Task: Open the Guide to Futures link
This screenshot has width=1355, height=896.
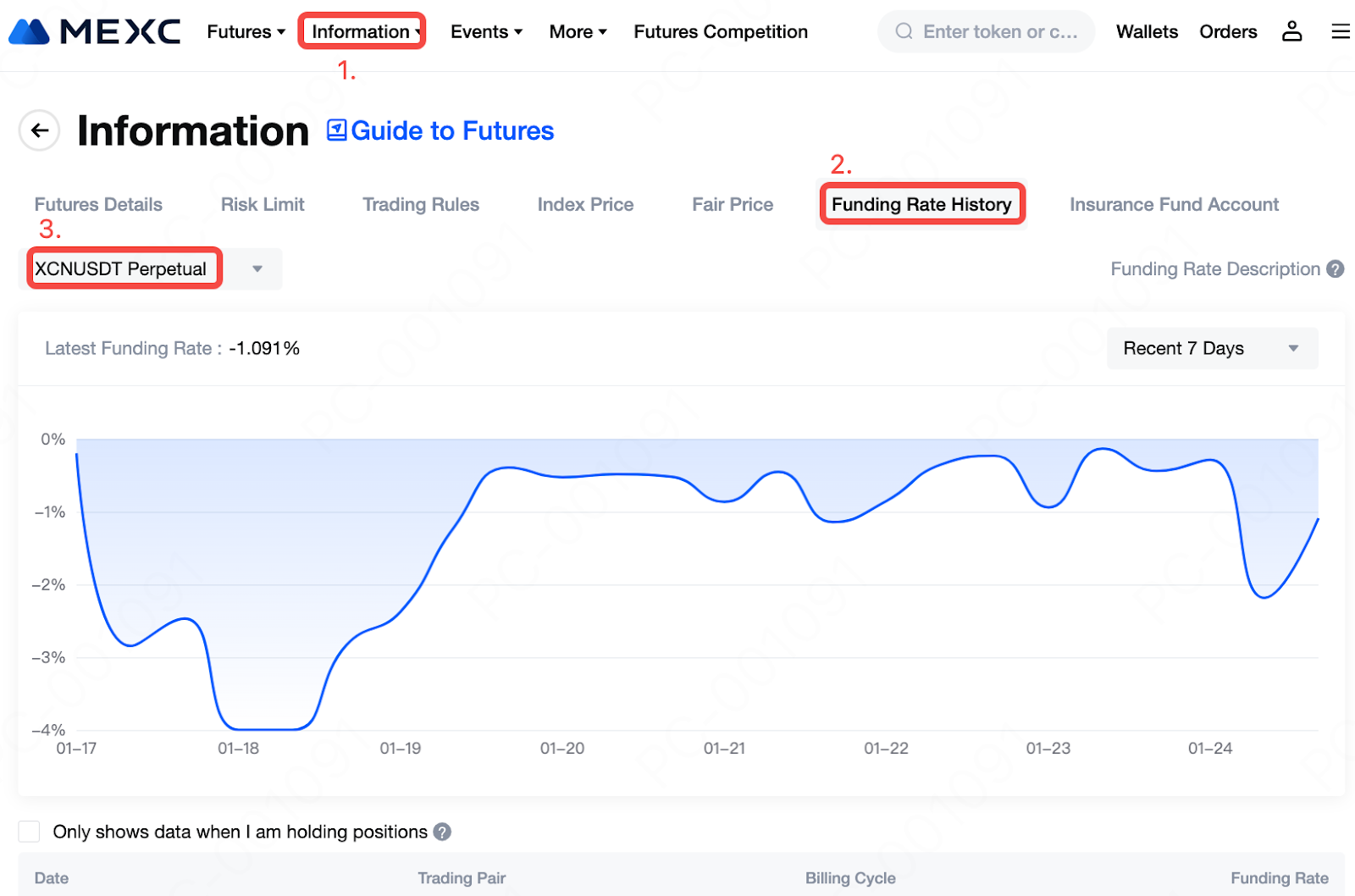Action: pos(452,130)
